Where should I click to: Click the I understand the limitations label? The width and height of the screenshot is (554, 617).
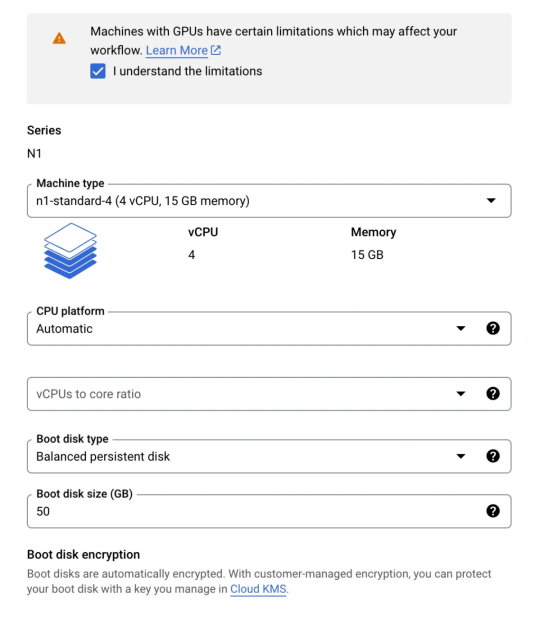coord(188,71)
